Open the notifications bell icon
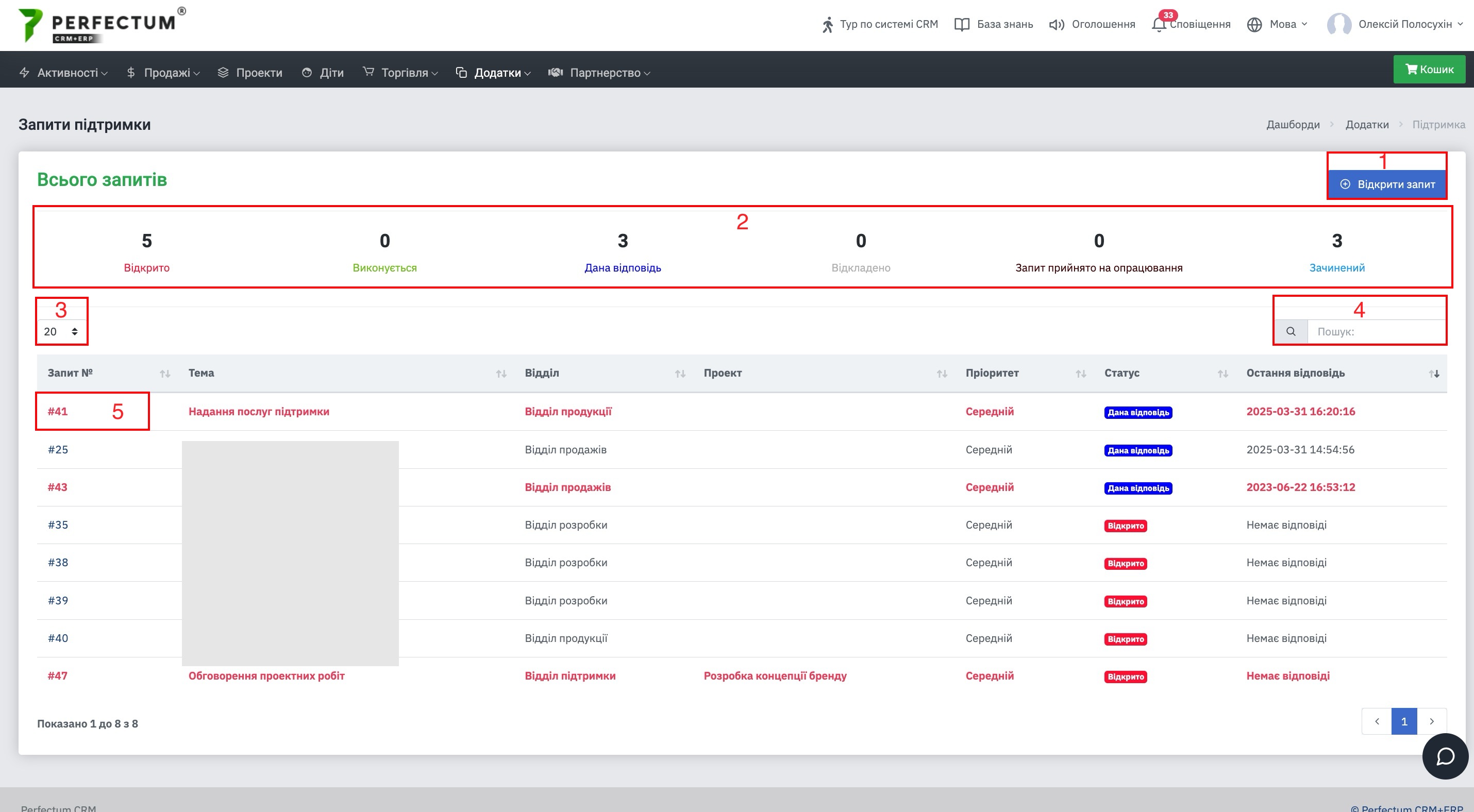This screenshot has width=1474, height=812. click(1159, 25)
